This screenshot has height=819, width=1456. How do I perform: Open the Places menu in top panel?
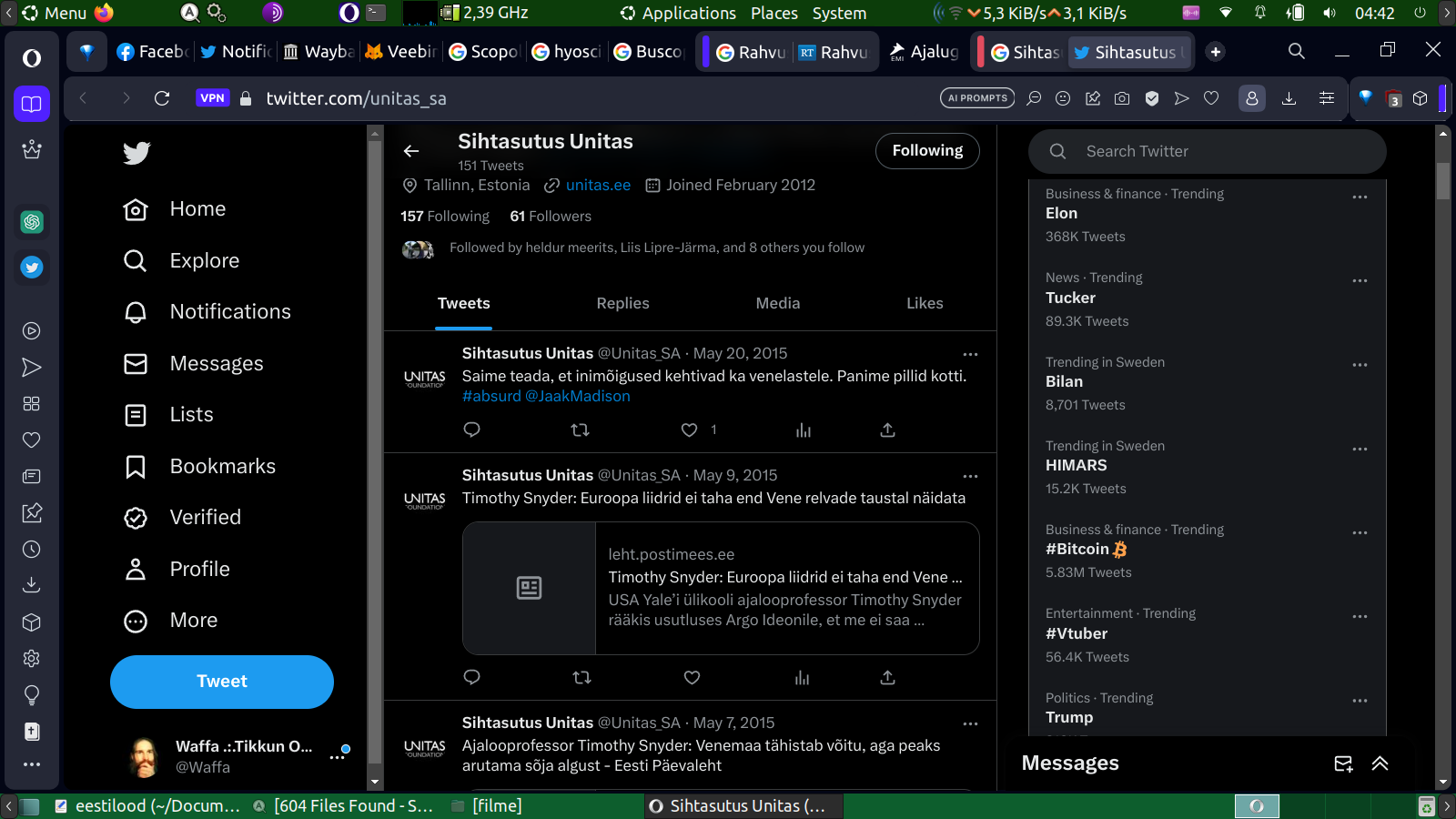tap(774, 13)
